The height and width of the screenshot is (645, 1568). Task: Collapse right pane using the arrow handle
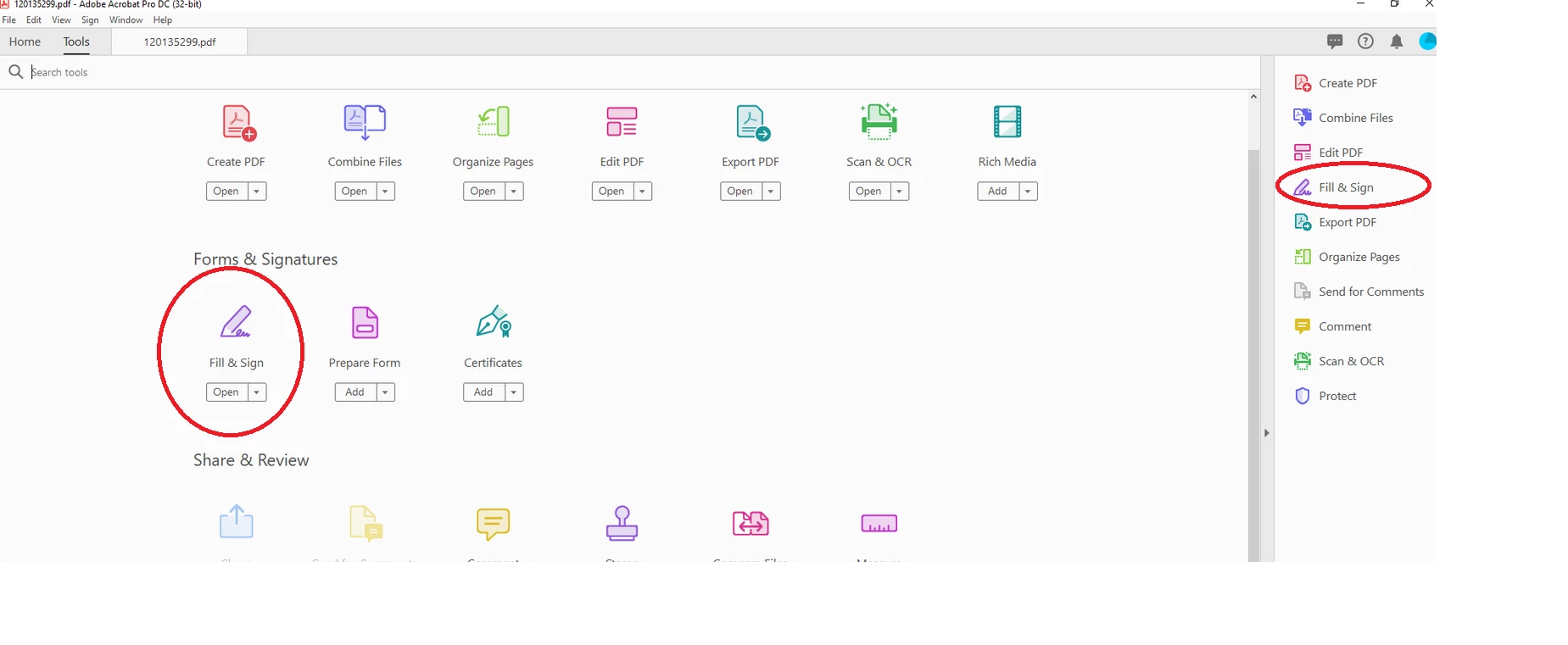coord(1267,433)
